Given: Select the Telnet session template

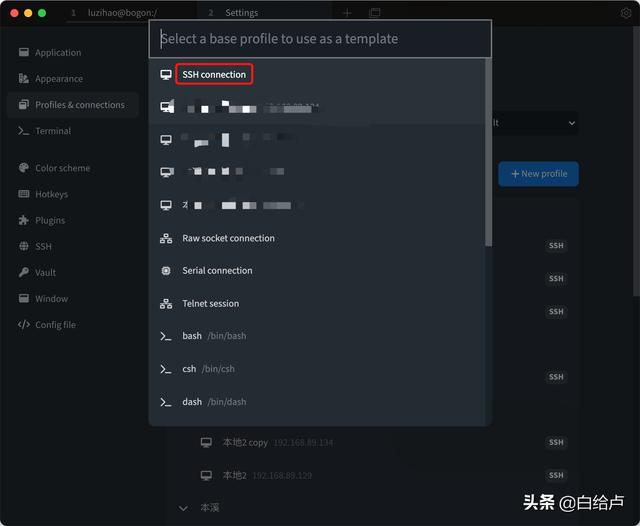Looking at the screenshot, I should [x=317, y=304].
